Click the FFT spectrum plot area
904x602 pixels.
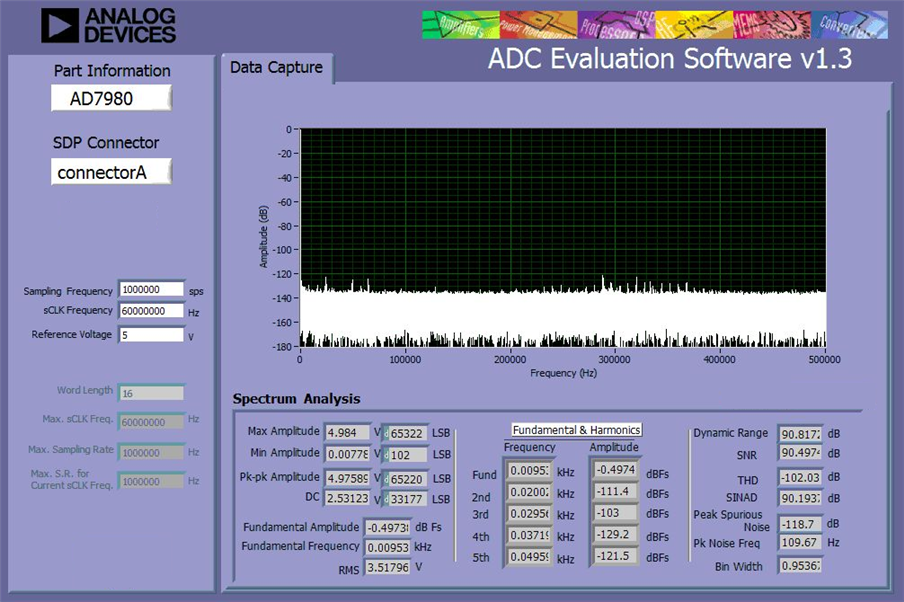[563, 238]
